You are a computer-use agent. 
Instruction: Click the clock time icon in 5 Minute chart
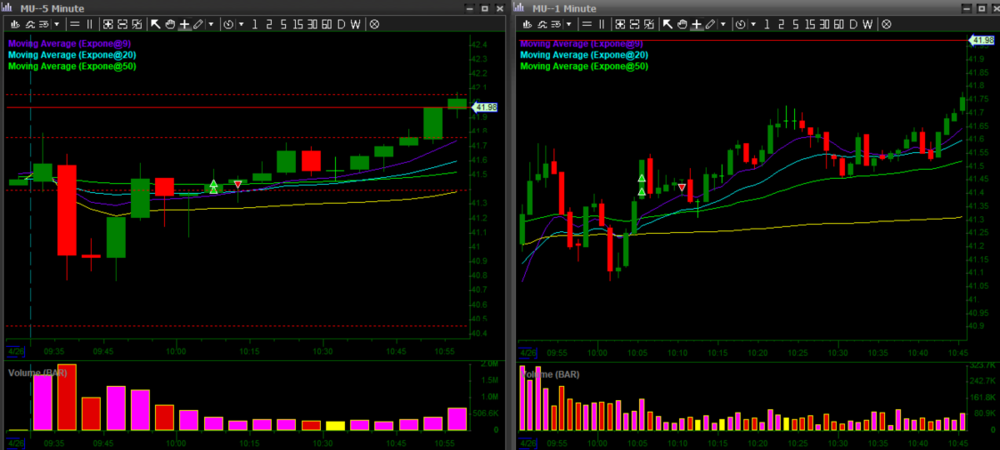tap(229, 24)
